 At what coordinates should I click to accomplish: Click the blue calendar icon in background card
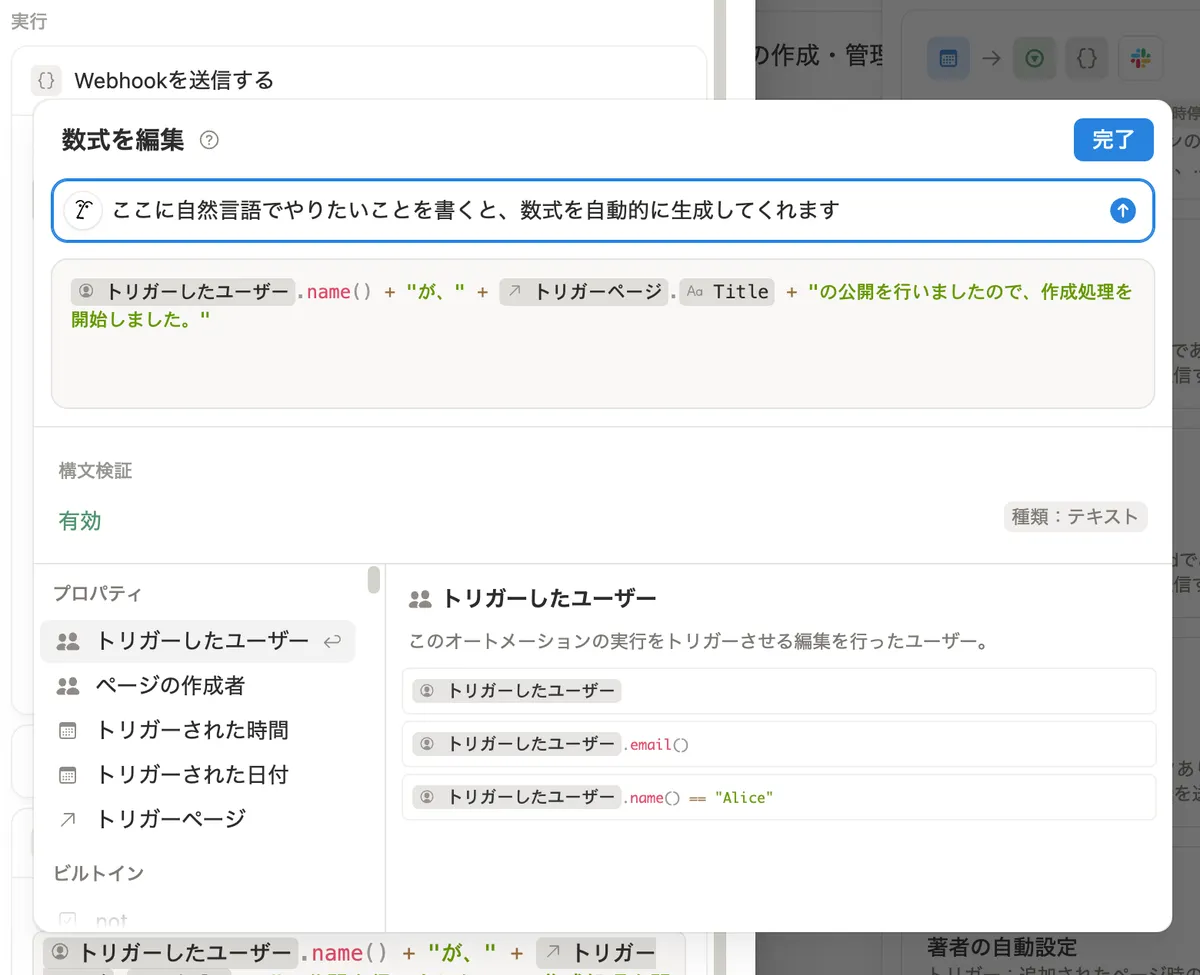947,59
